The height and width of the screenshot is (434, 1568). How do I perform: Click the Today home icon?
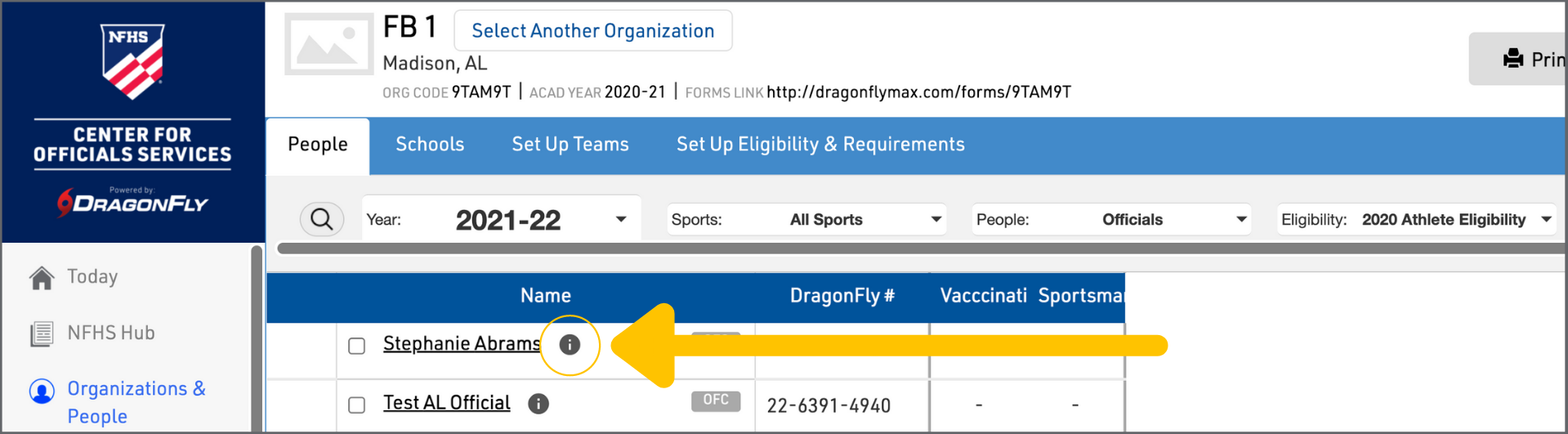coord(42,278)
